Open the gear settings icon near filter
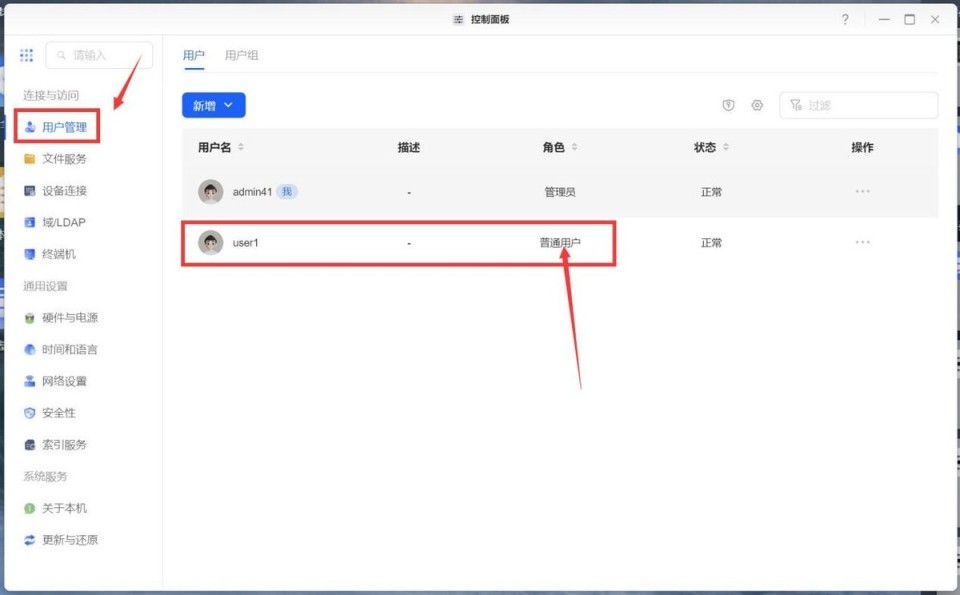Image resolution: width=960 pixels, height=595 pixels. tap(757, 105)
